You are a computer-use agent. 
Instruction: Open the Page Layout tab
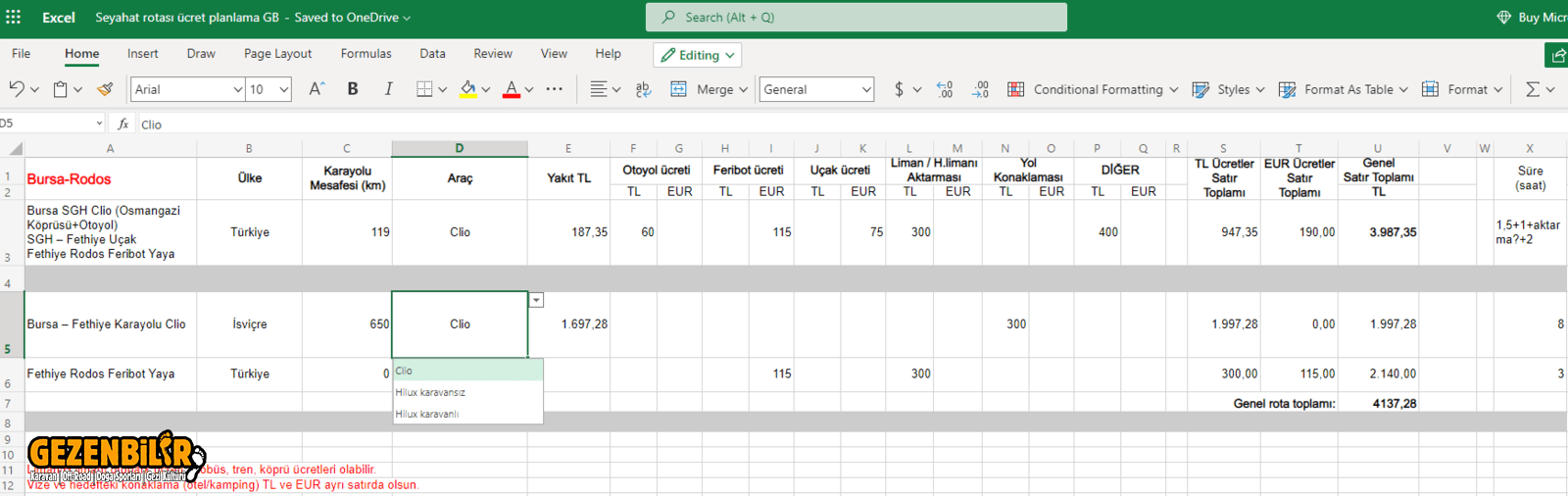(x=277, y=54)
